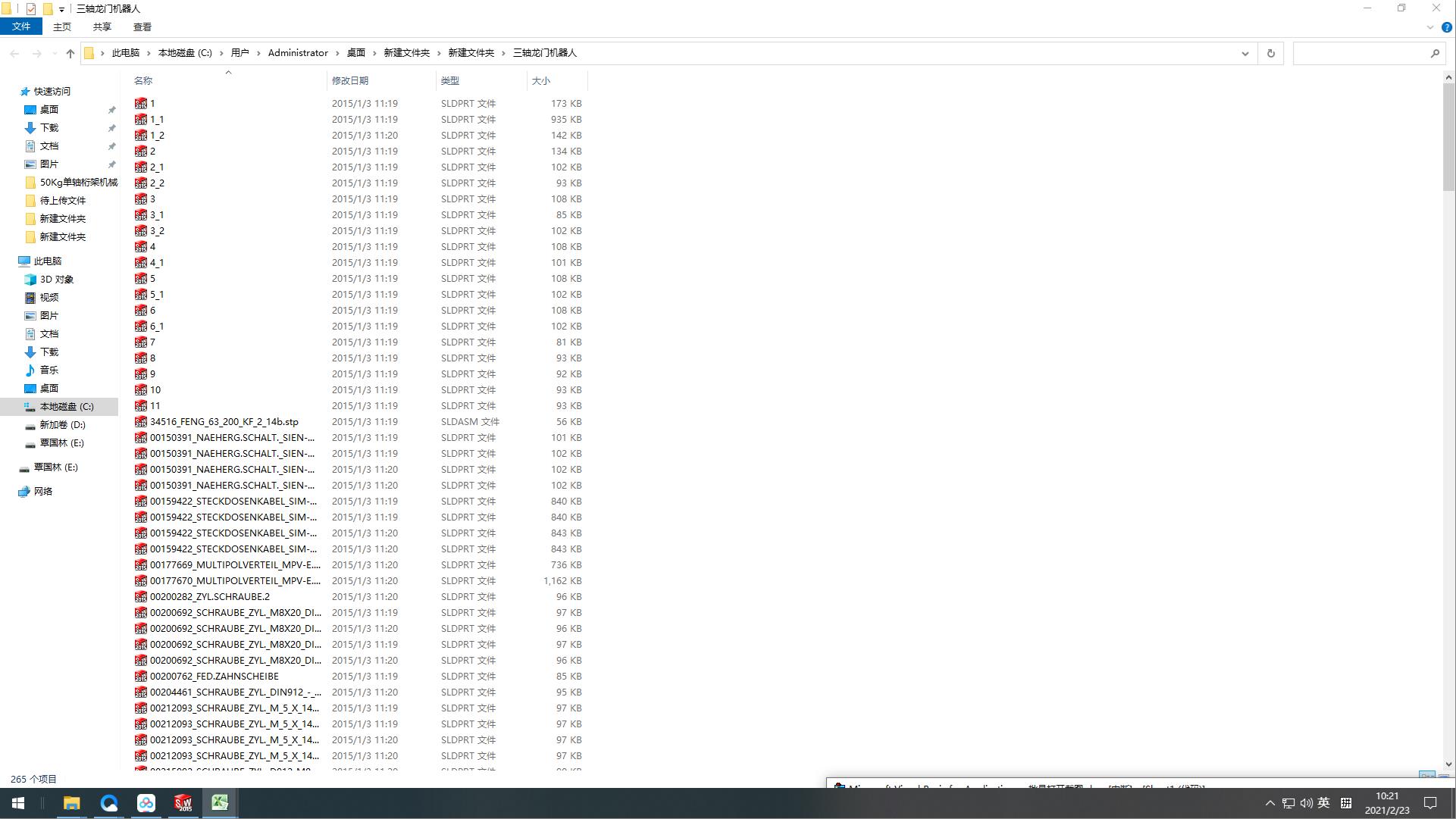The height and width of the screenshot is (819, 1456).
Task: Expand the ribbon with the chevron
Action: (x=1430, y=27)
